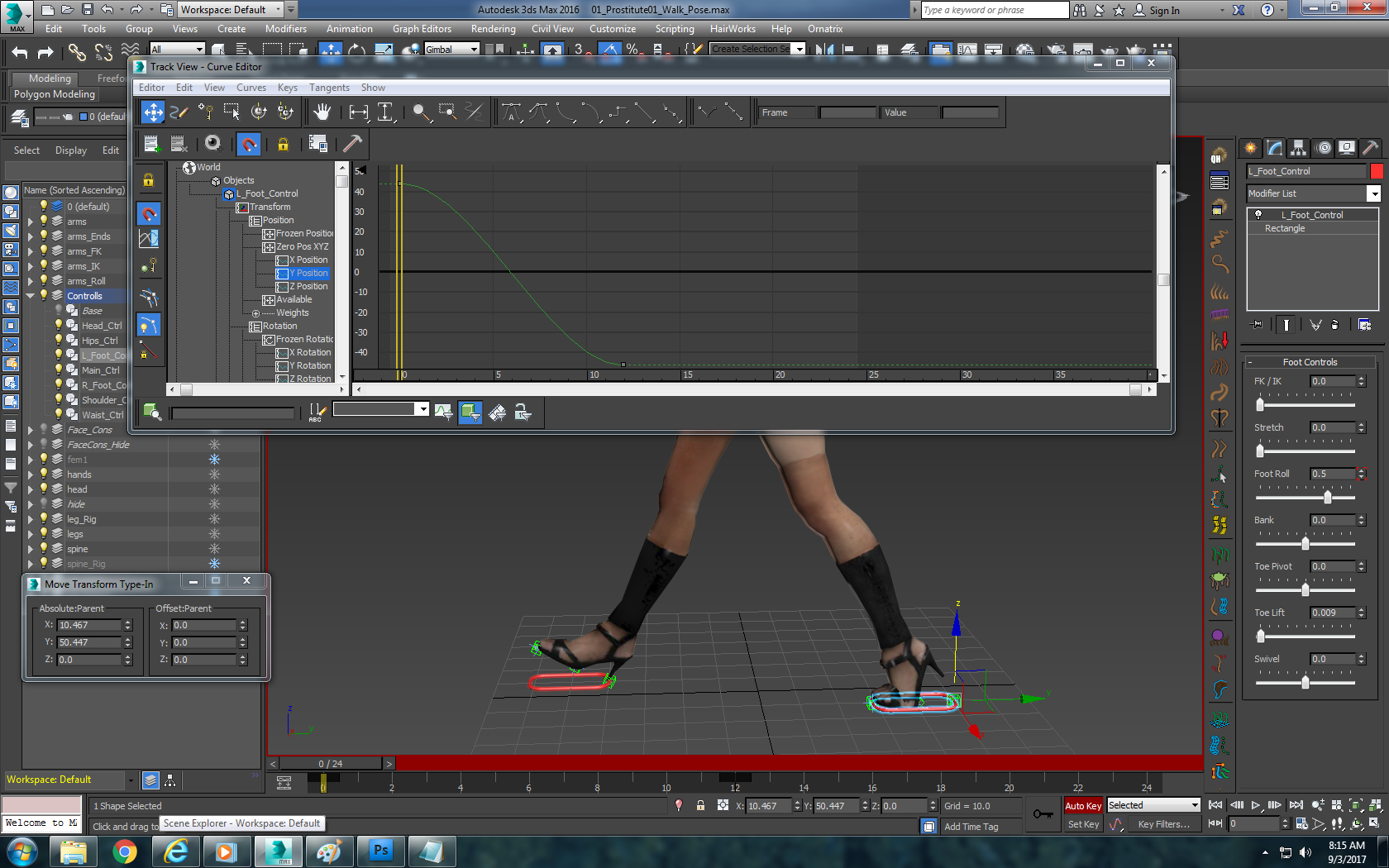Click Sign In
1389x868 pixels.
[1164, 10]
